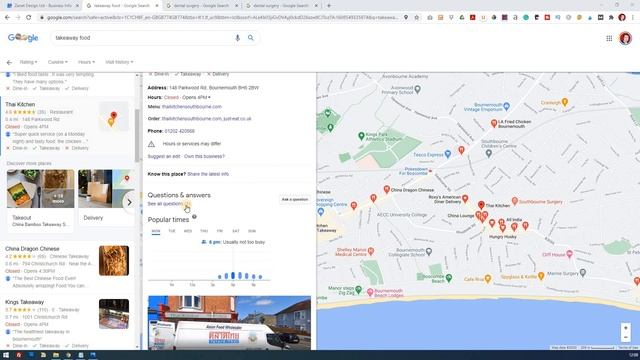Image resolution: width=640 pixels, height=360 pixels.
Task: Click See all questions link
Action: click(169, 204)
